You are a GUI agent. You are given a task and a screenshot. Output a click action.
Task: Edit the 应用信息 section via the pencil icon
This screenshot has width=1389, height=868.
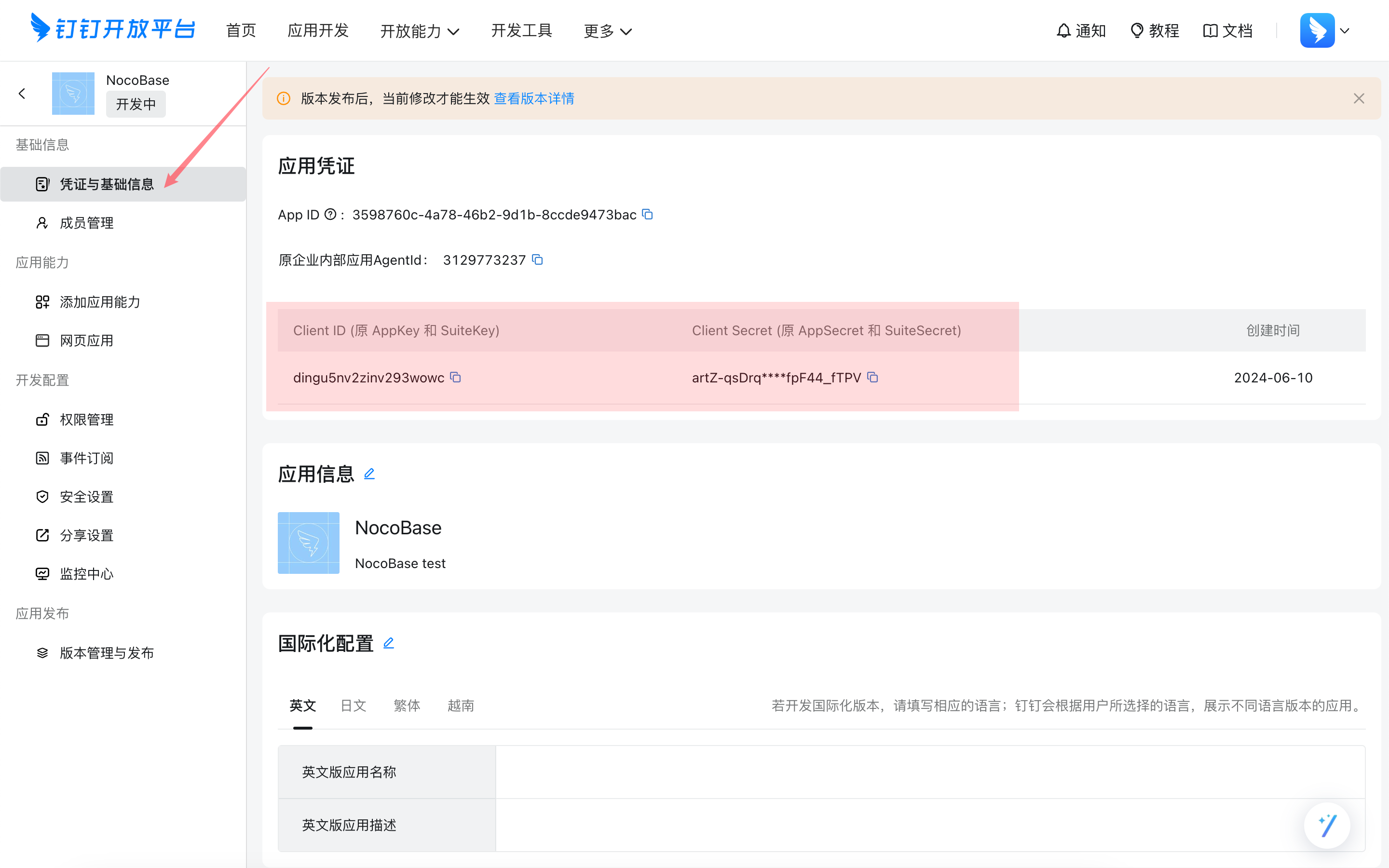[x=369, y=474]
